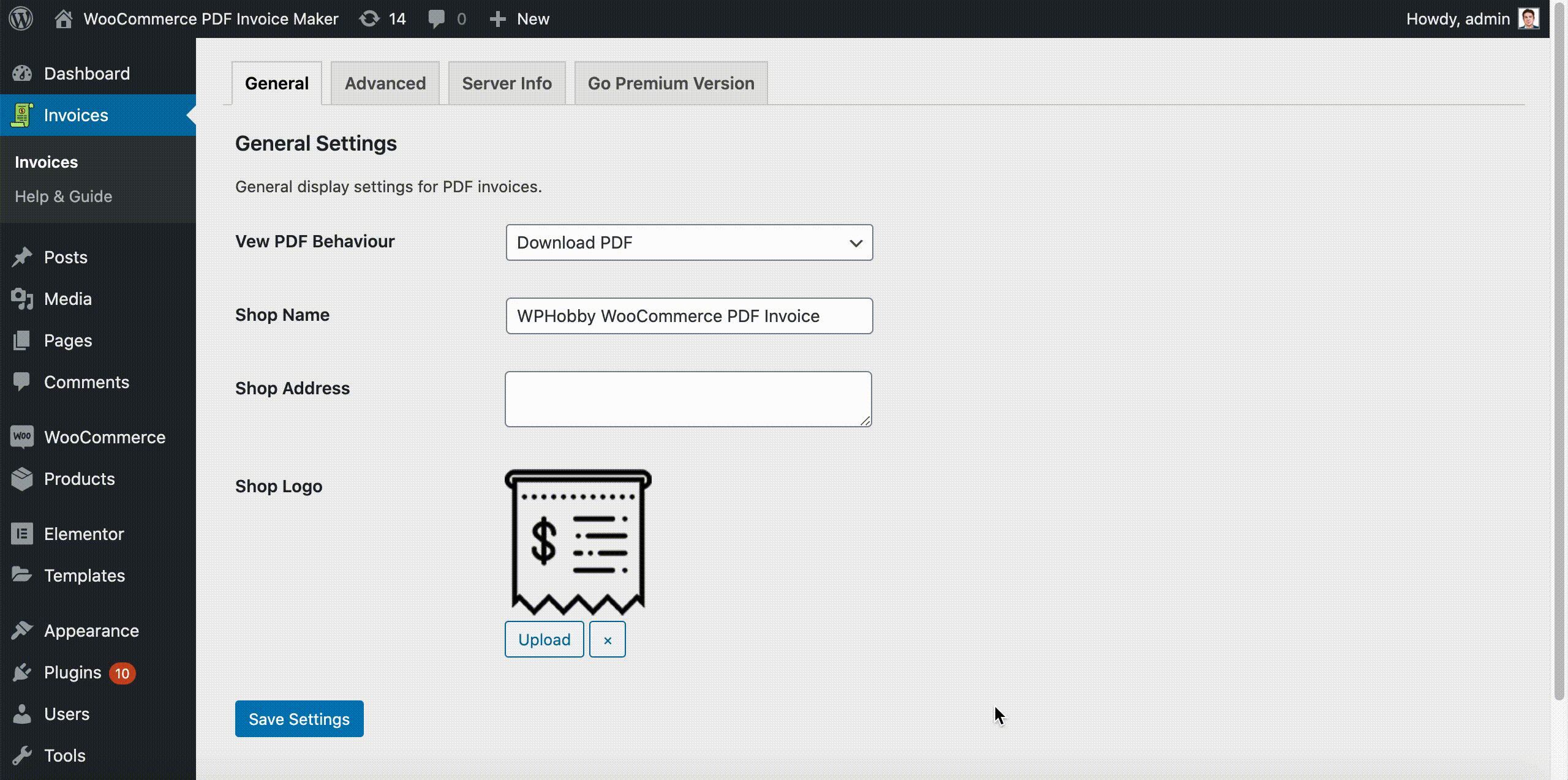Click the PDF invoice shop logo icon
The image size is (1568, 780).
pos(577,541)
